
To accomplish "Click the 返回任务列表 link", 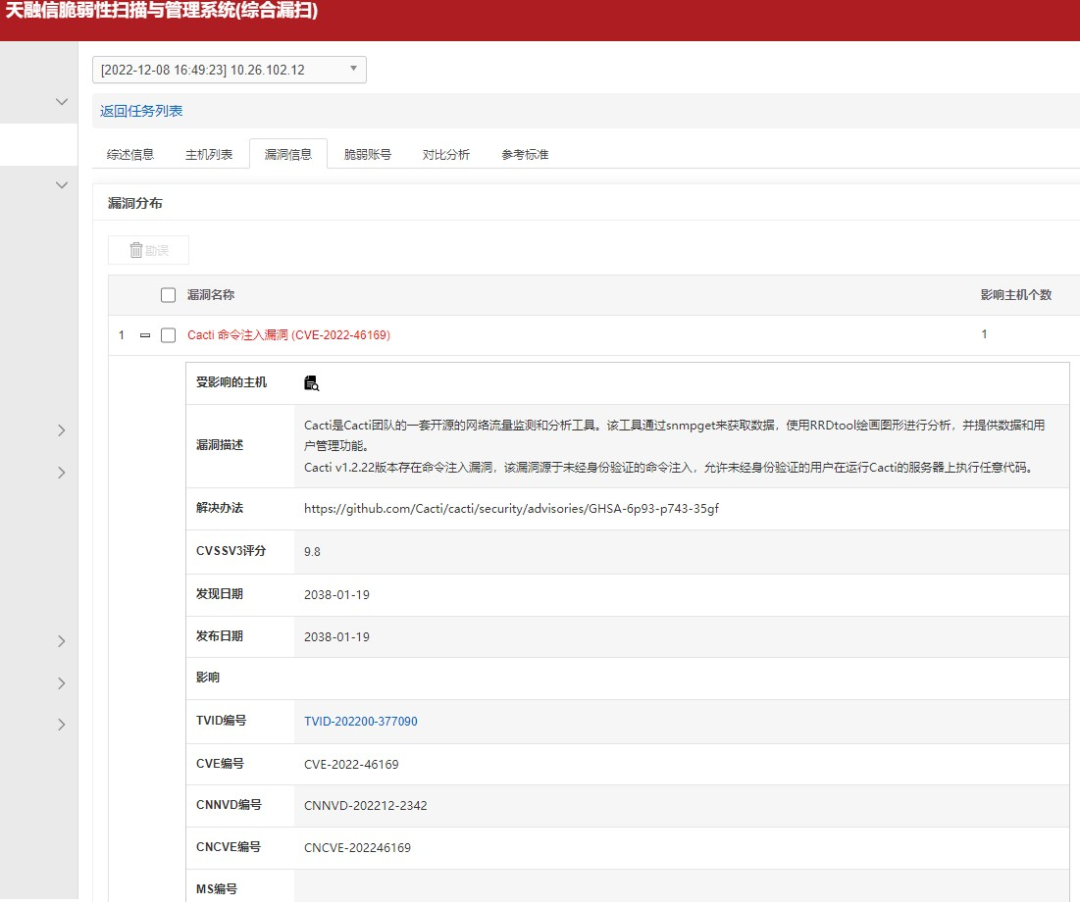I will click(141, 111).
